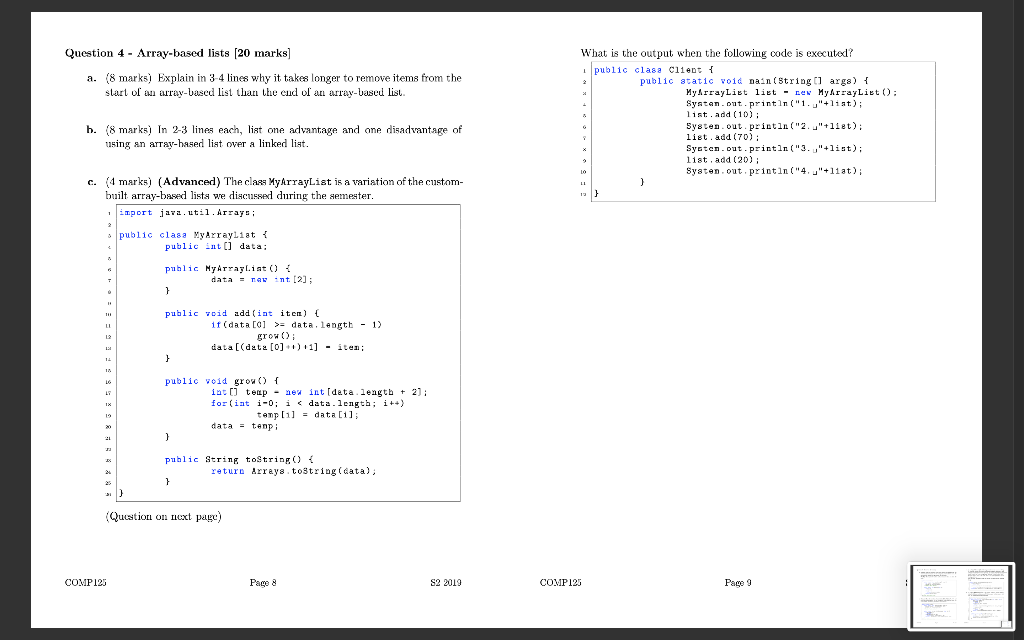
Task: Click the code line 'data = temp;'
Action: [x=245, y=425]
